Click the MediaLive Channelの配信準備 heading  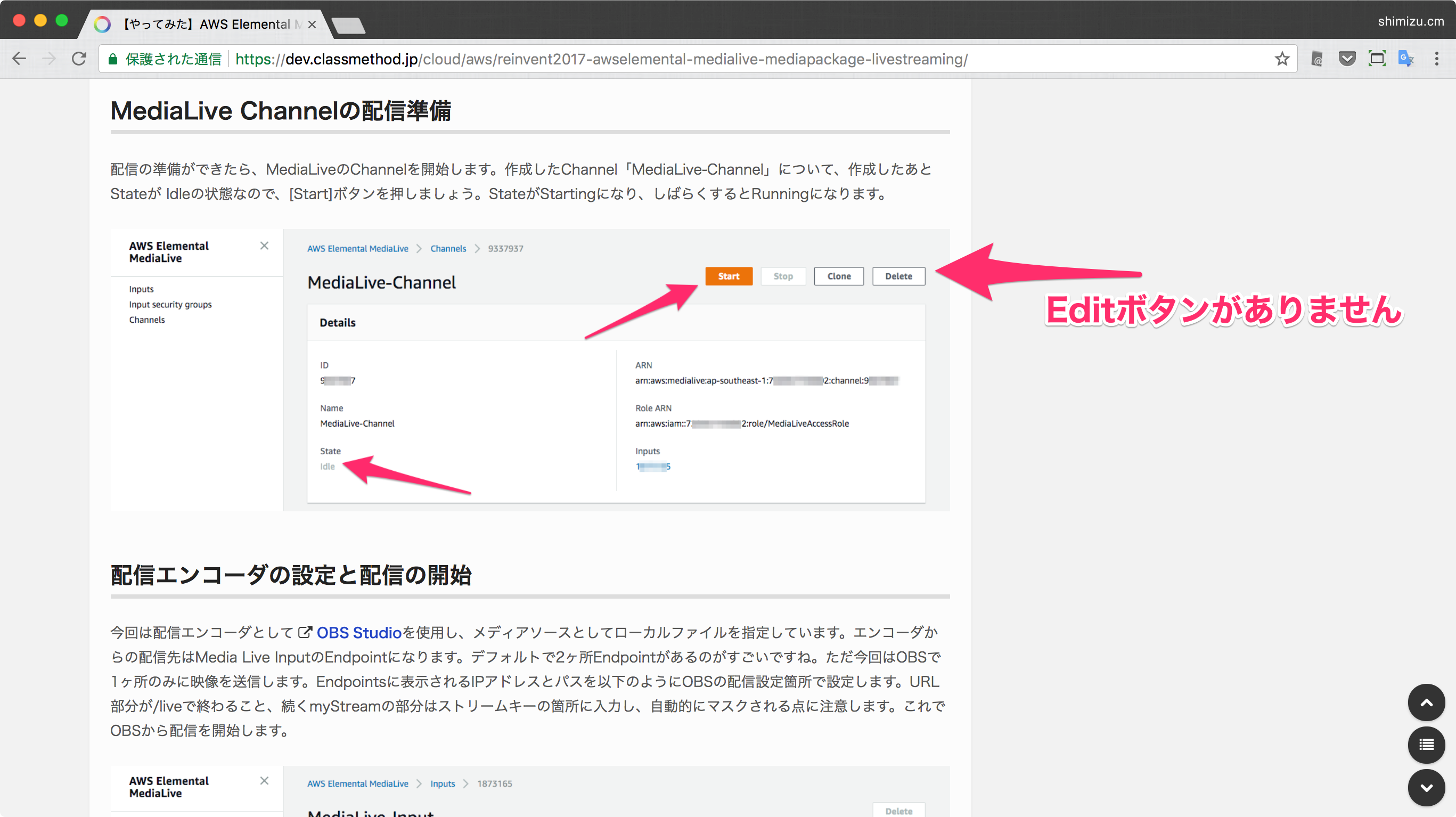(280, 111)
